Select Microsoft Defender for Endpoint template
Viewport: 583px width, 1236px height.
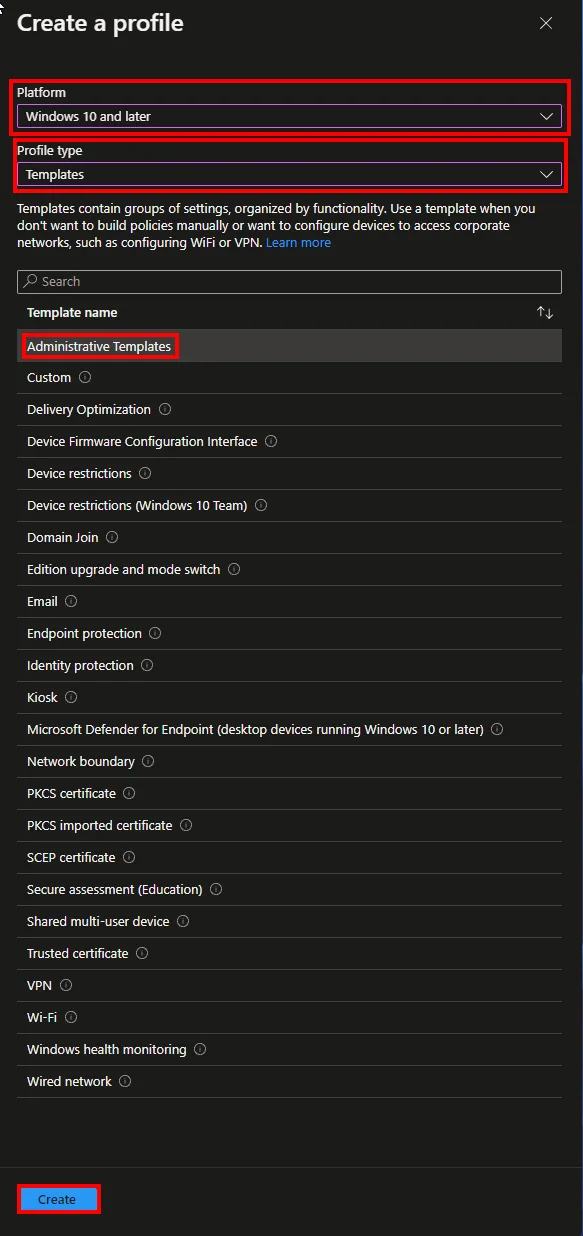pos(289,730)
